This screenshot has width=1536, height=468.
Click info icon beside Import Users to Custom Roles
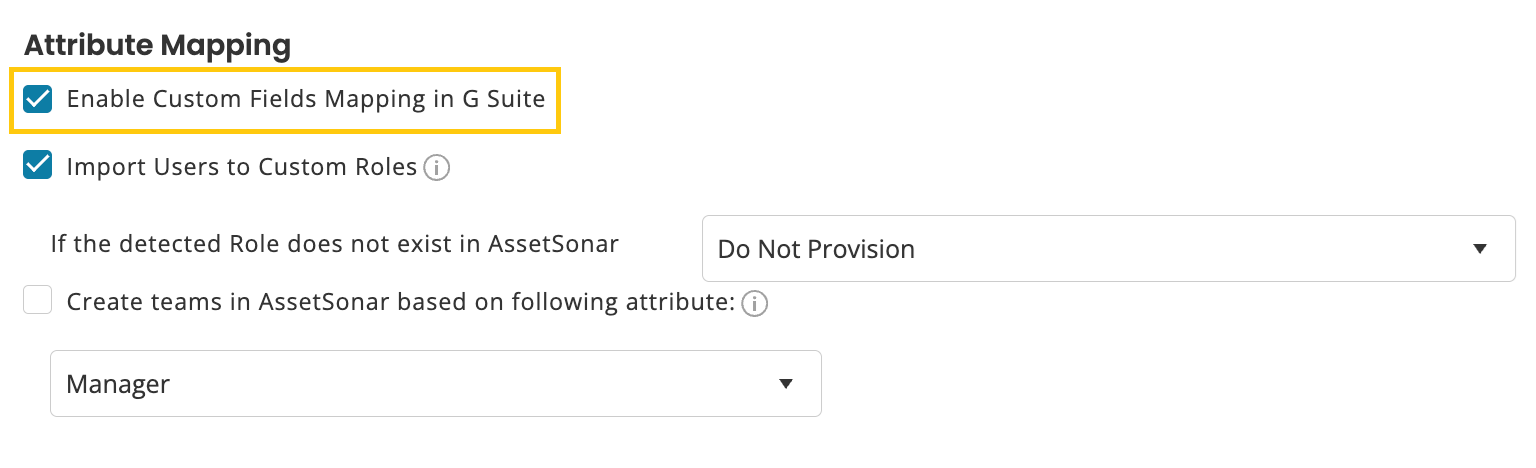[x=436, y=168]
